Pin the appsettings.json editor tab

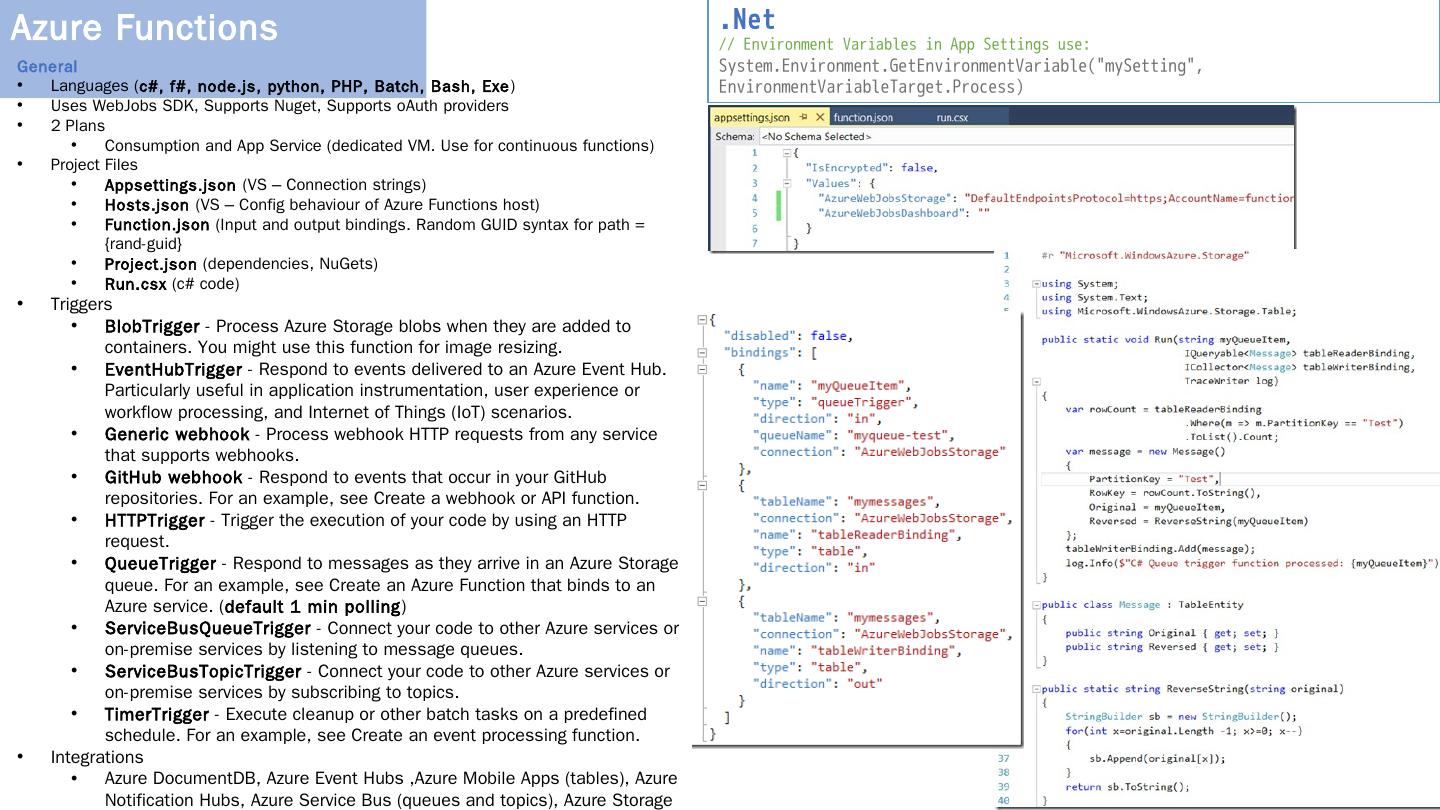[x=803, y=117]
